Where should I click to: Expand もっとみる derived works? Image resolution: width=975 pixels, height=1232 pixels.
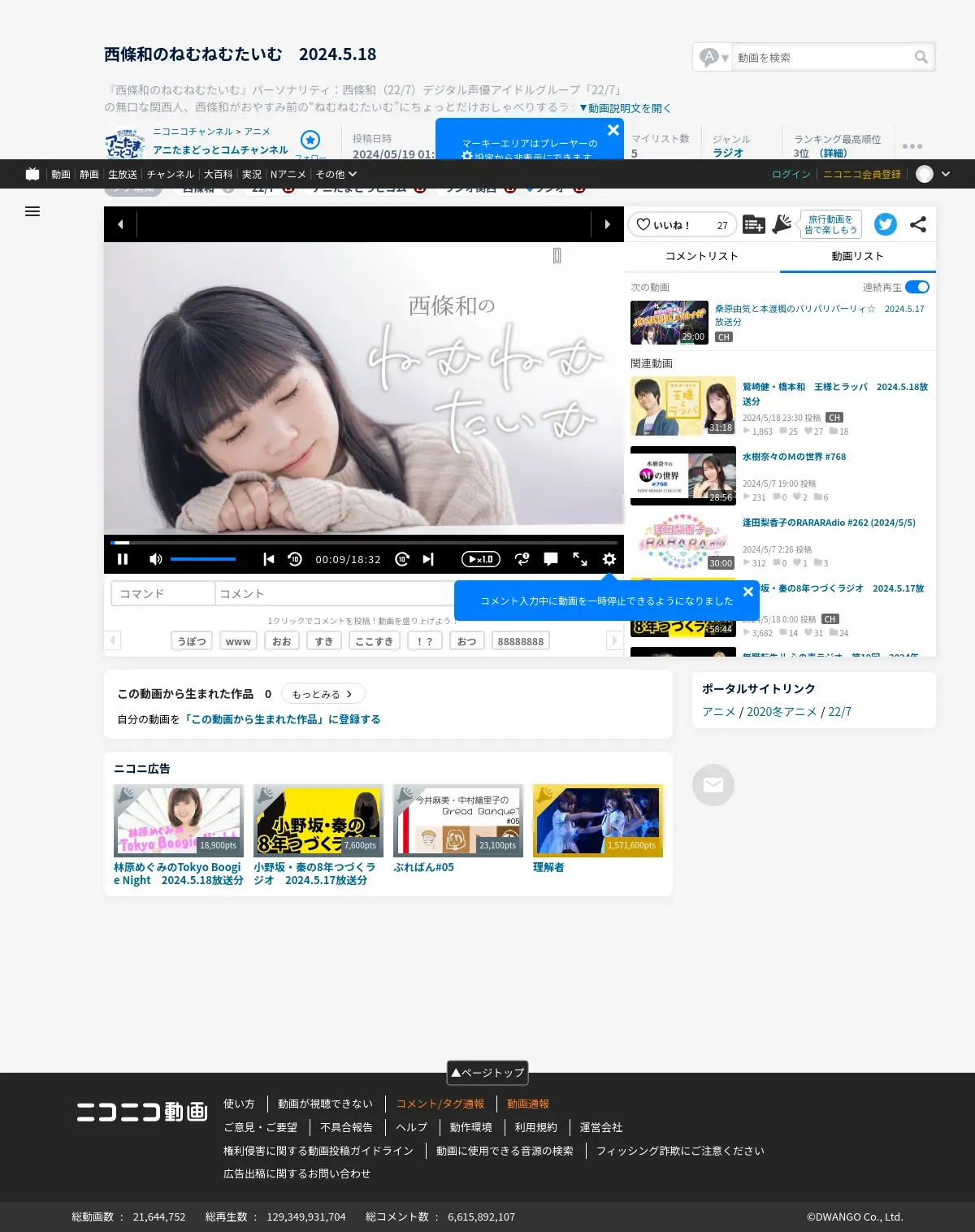(x=323, y=694)
